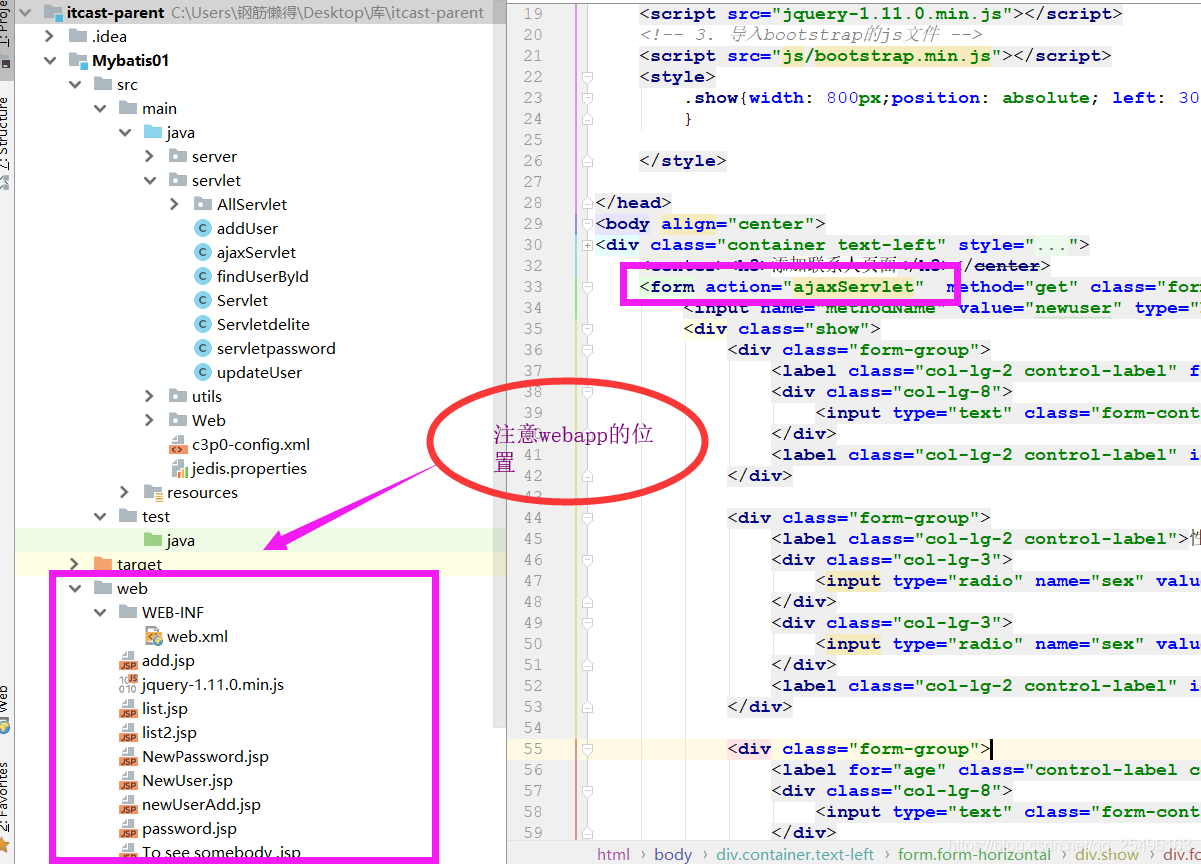Click NewUser.jsp file icon
Image resolution: width=1201 pixels, height=864 pixels.
[x=128, y=780]
